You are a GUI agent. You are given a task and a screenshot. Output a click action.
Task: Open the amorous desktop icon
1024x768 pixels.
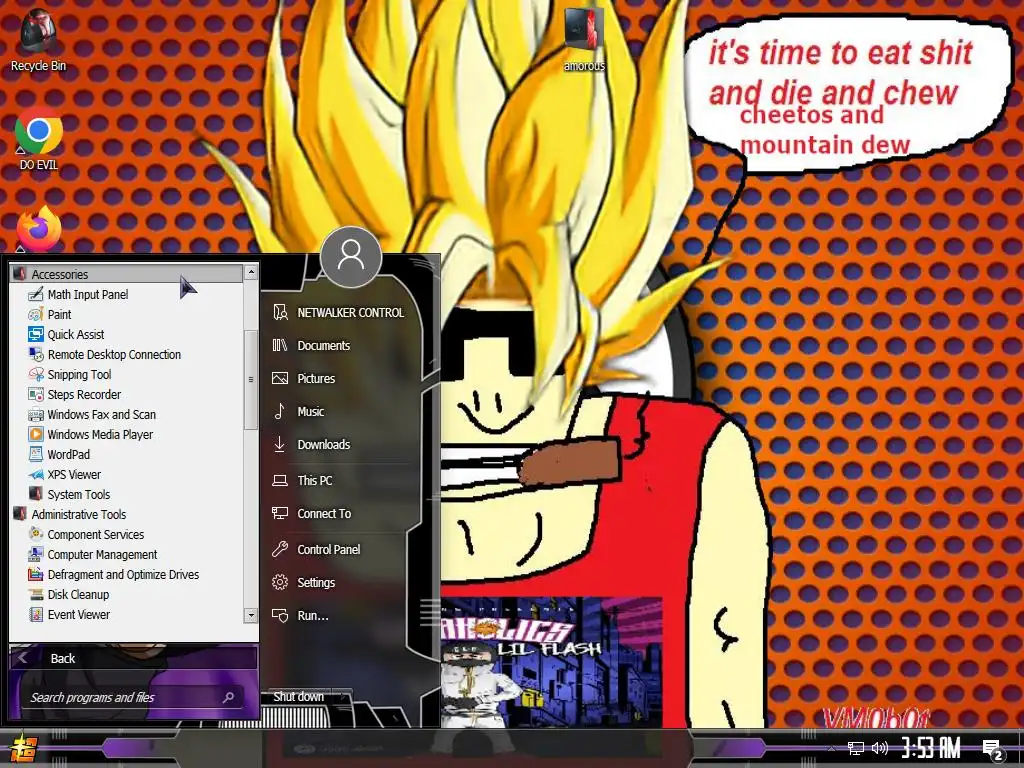[584, 39]
